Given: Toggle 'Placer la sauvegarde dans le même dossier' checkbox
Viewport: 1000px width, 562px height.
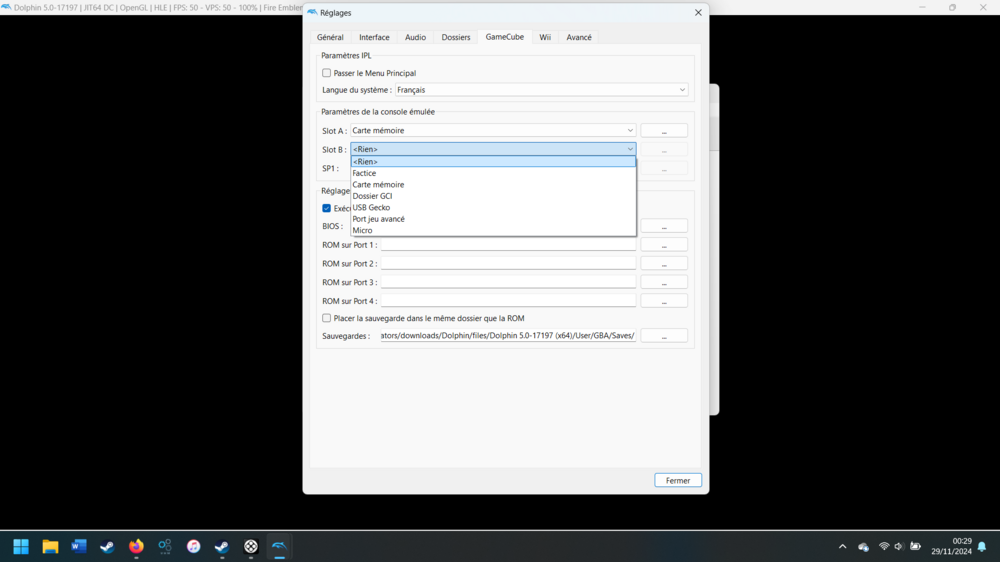Looking at the screenshot, I should [x=327, y=318].
